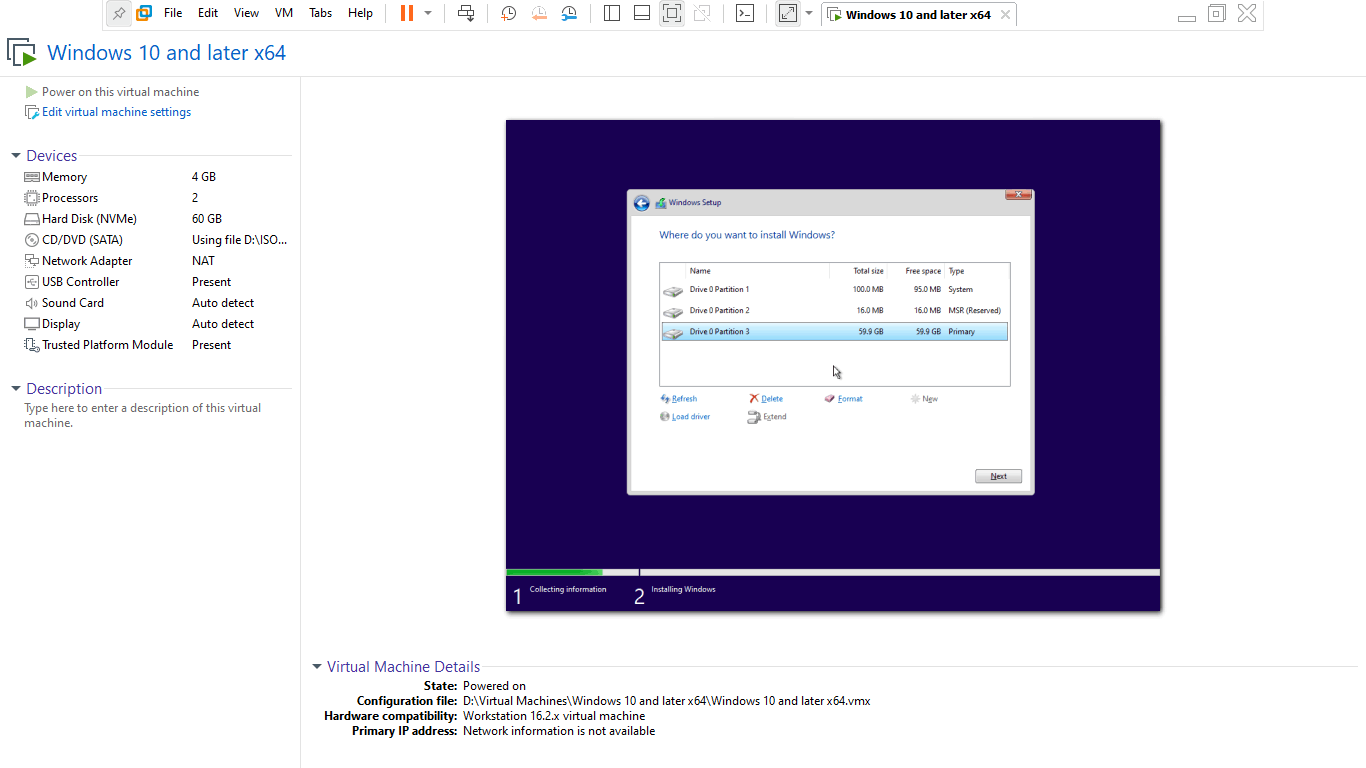
Task: Click the Hard Disk drive icon
Action: pyautogui.click(x=32, y=219)
